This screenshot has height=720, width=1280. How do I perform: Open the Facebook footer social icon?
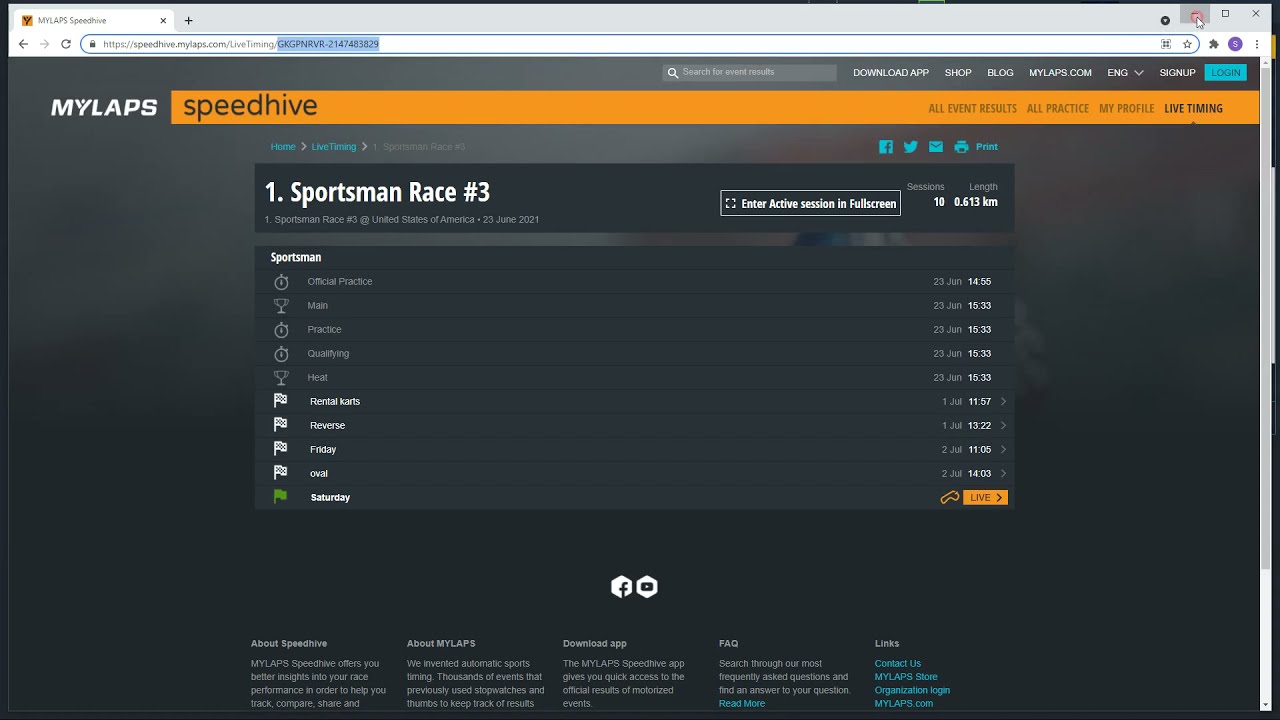click(x=622, y=587)
